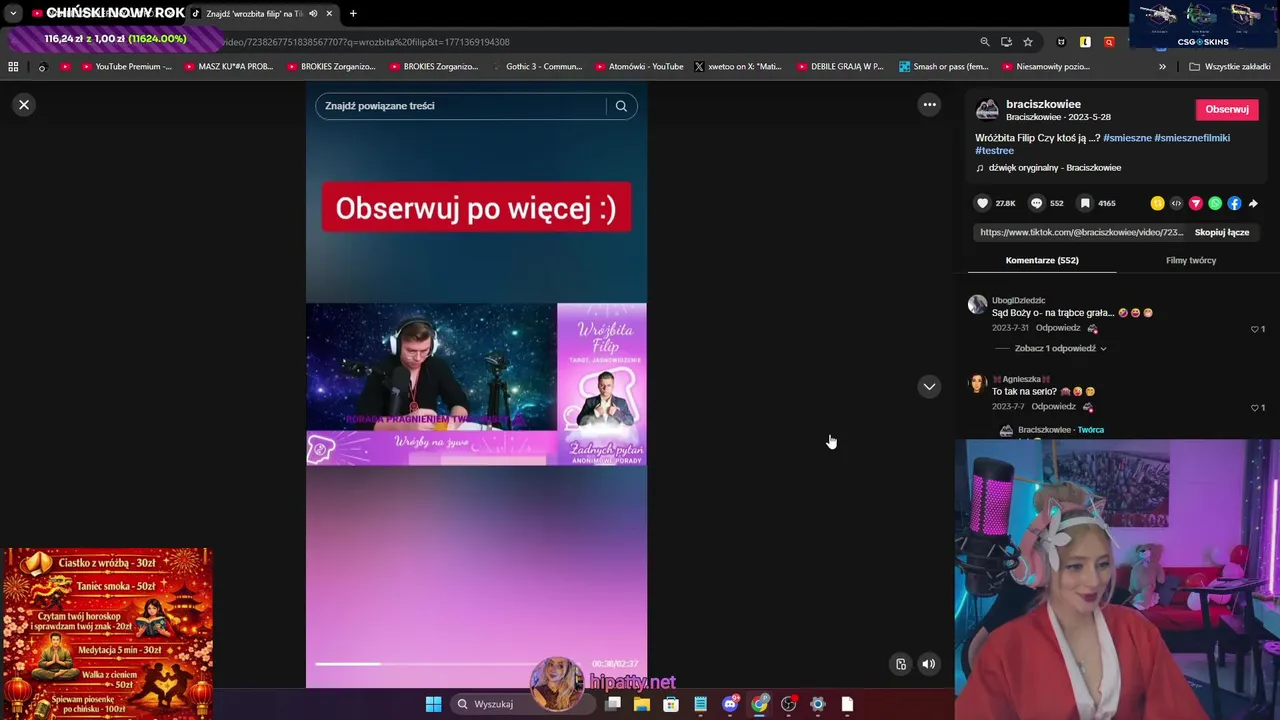
Task: Click 'Skopiuj łącze' to copy the link
Action: point(1221,232)
